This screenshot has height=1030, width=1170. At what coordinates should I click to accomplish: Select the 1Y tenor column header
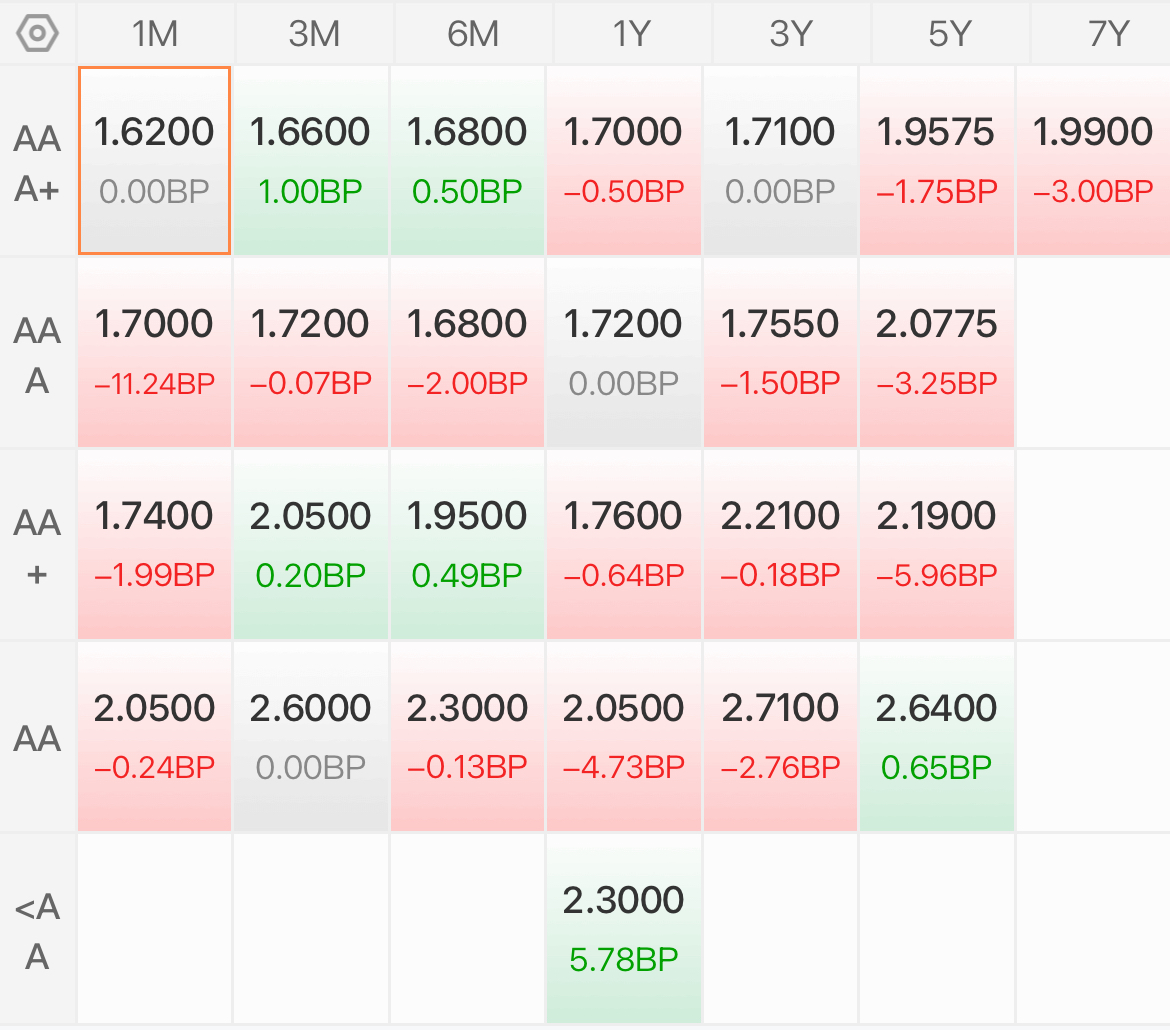coord(632,34)
